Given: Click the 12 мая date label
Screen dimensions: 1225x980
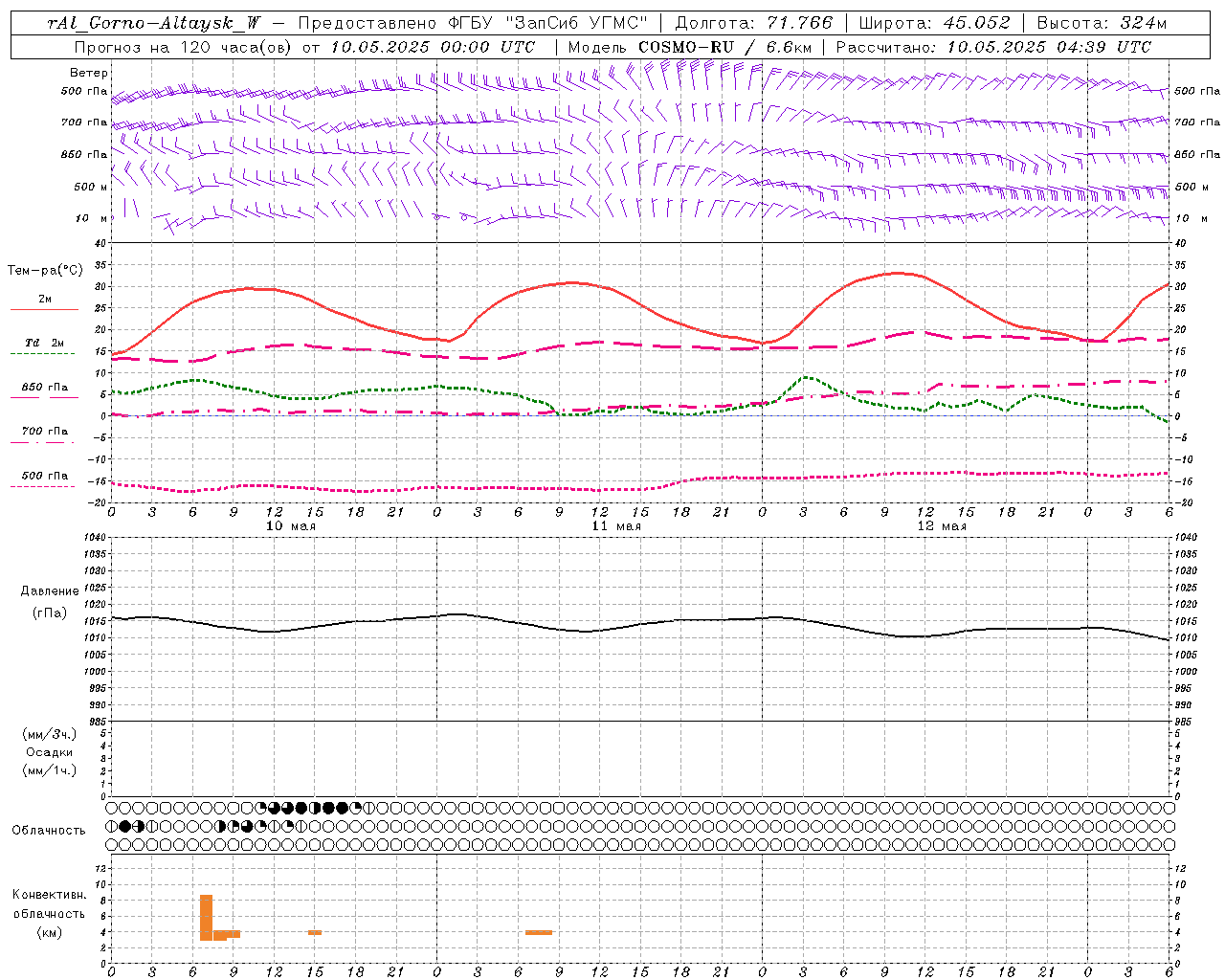Looking at the screenshot, I should [x=942, y=526].
